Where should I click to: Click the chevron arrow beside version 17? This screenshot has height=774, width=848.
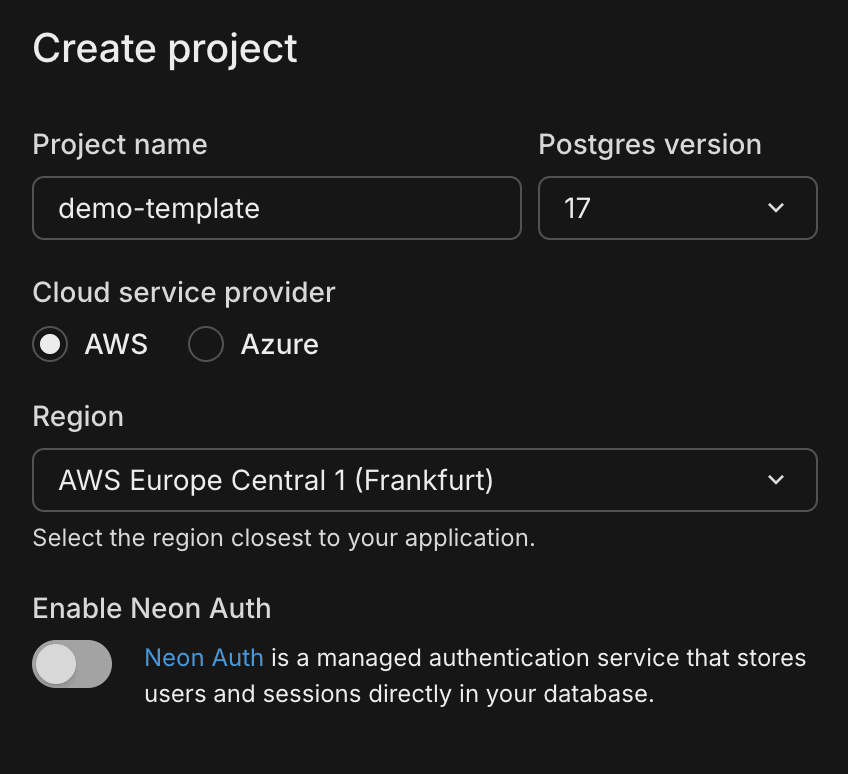[776, 208]
